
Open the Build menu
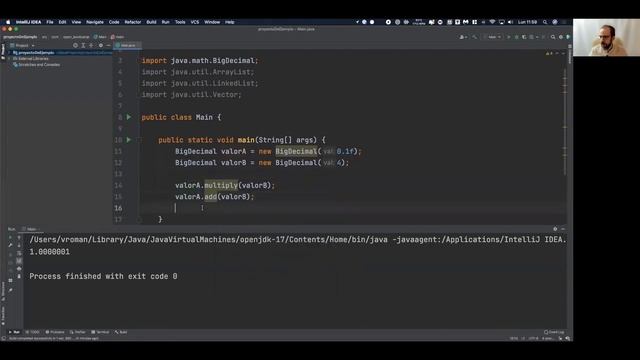(151, 22)
